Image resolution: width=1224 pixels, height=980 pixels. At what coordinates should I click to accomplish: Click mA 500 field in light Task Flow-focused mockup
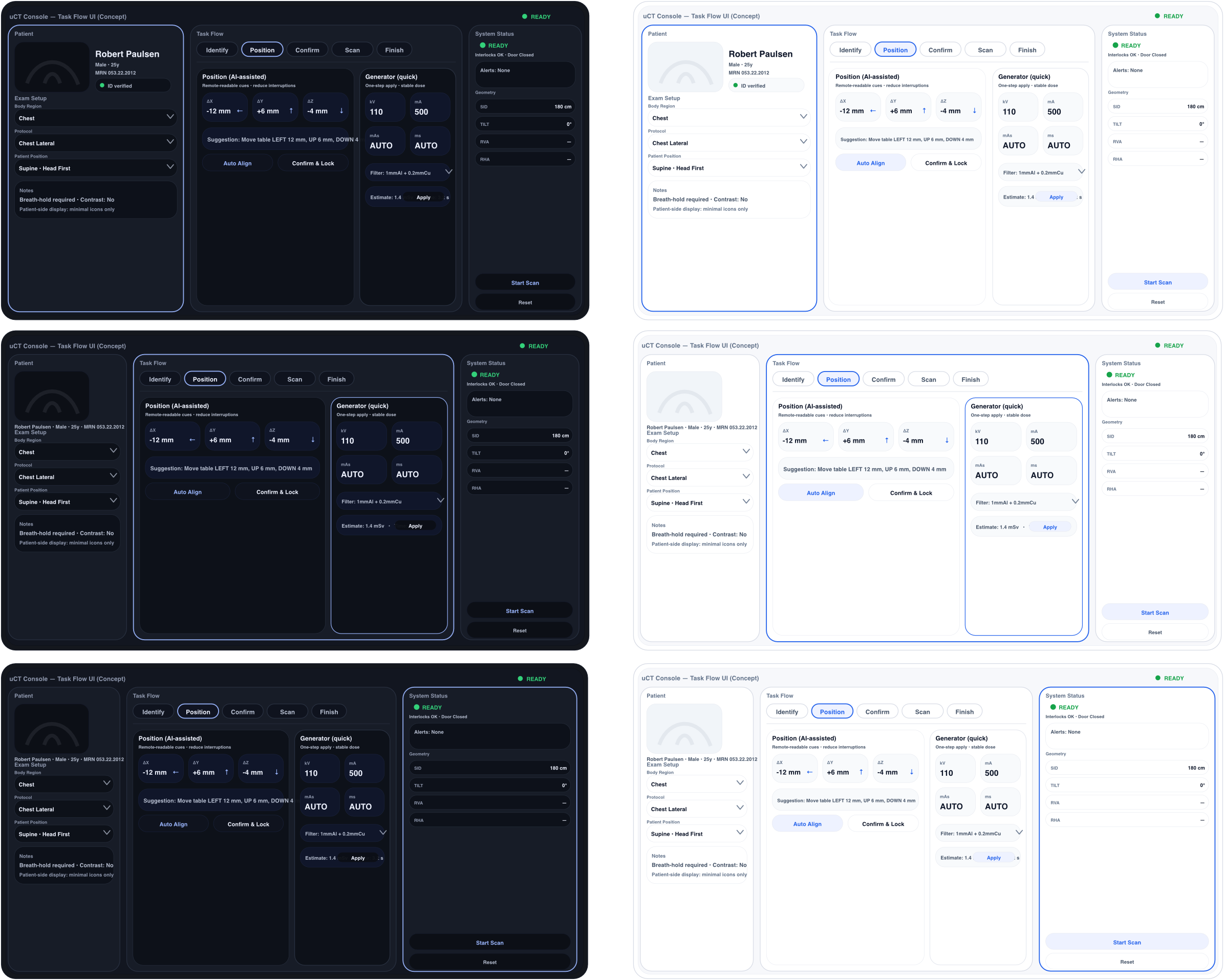[1051, 437]
